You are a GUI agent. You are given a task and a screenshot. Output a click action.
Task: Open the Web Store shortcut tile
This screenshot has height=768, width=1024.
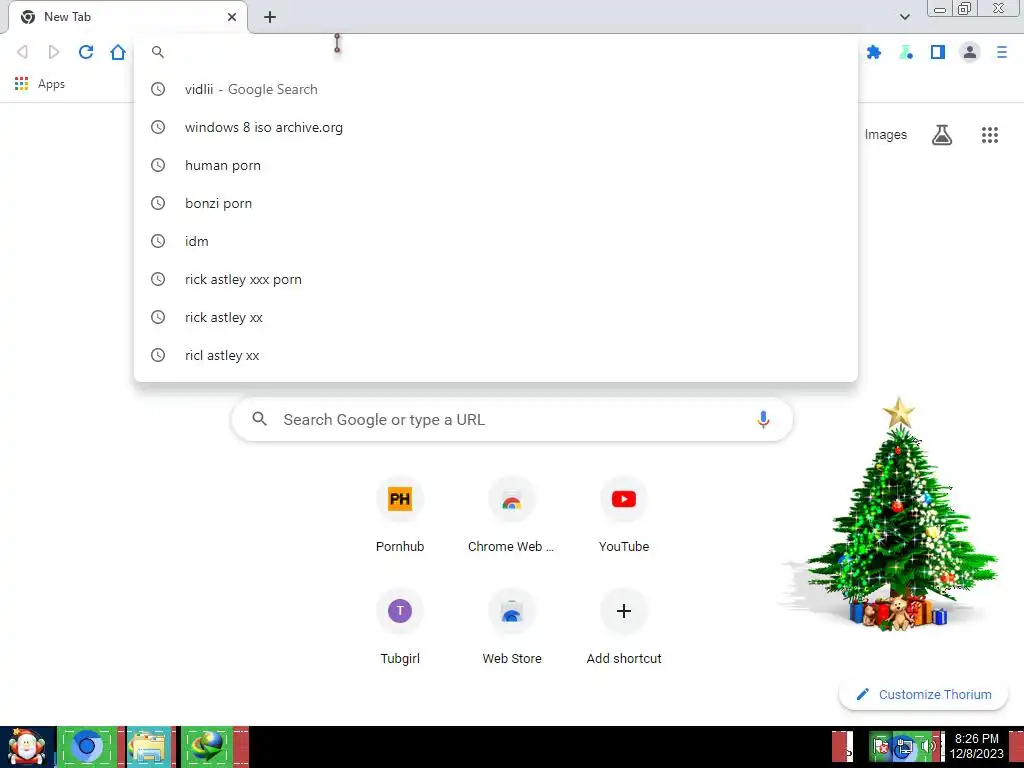click(x=511, y=628)
